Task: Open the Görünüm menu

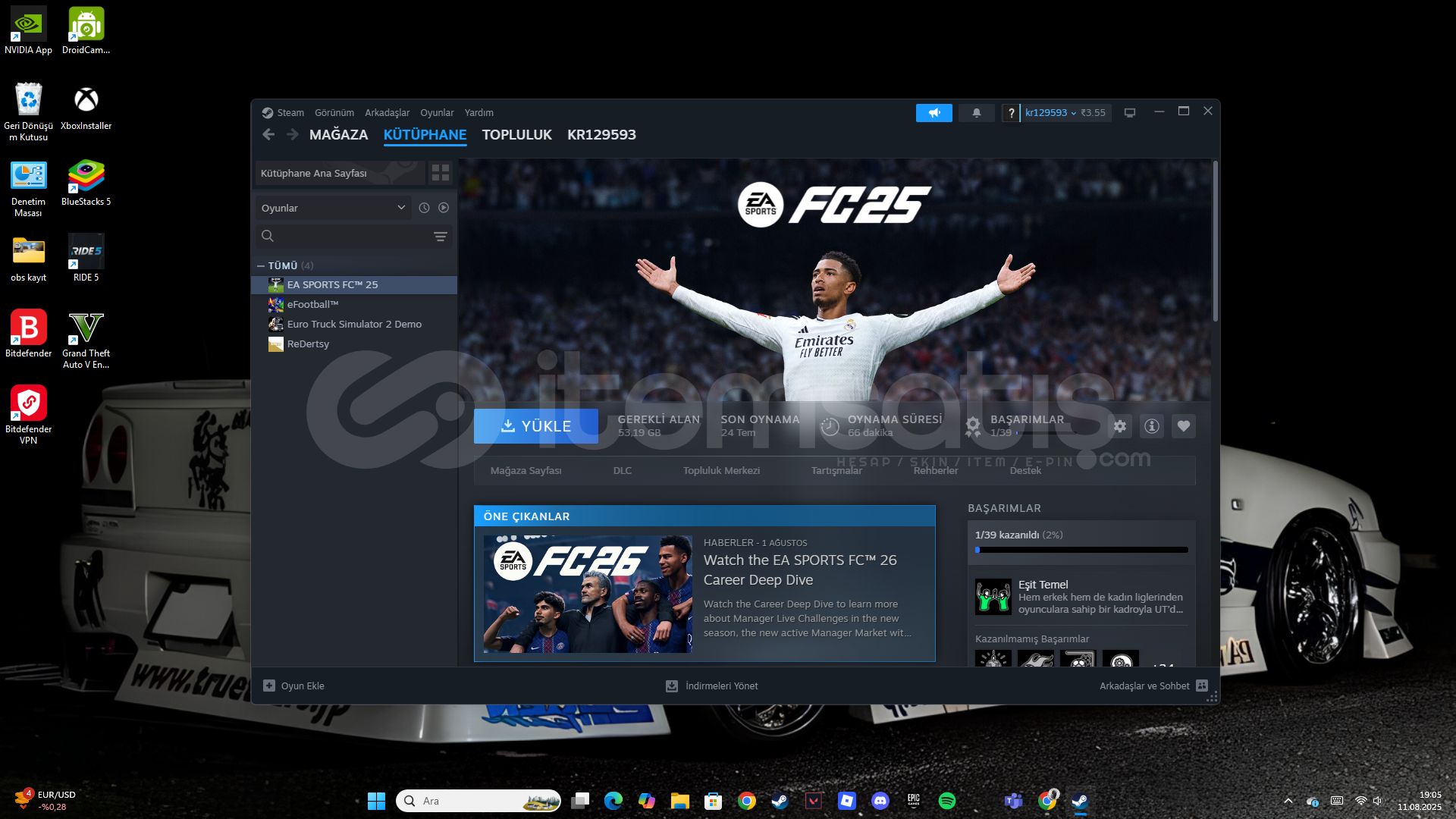Action: pos(334,113)
